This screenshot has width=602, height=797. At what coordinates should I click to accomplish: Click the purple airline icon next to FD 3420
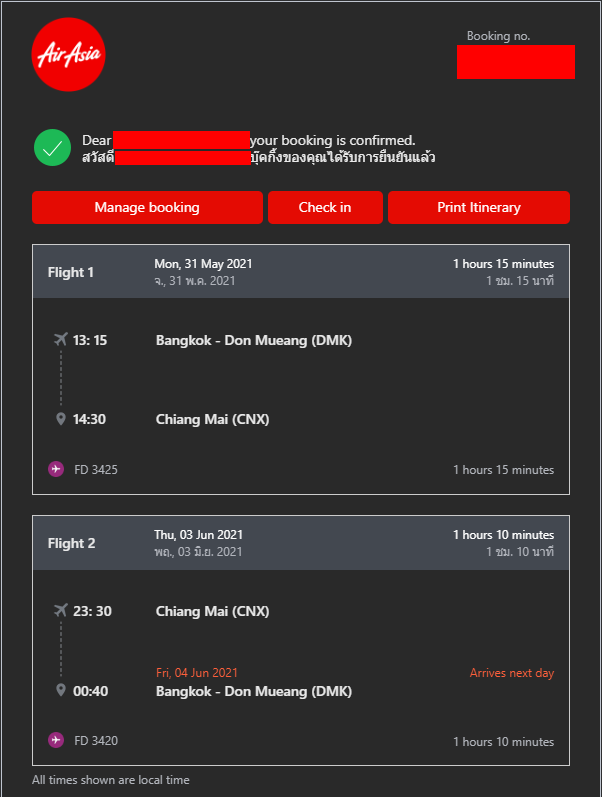56,740
